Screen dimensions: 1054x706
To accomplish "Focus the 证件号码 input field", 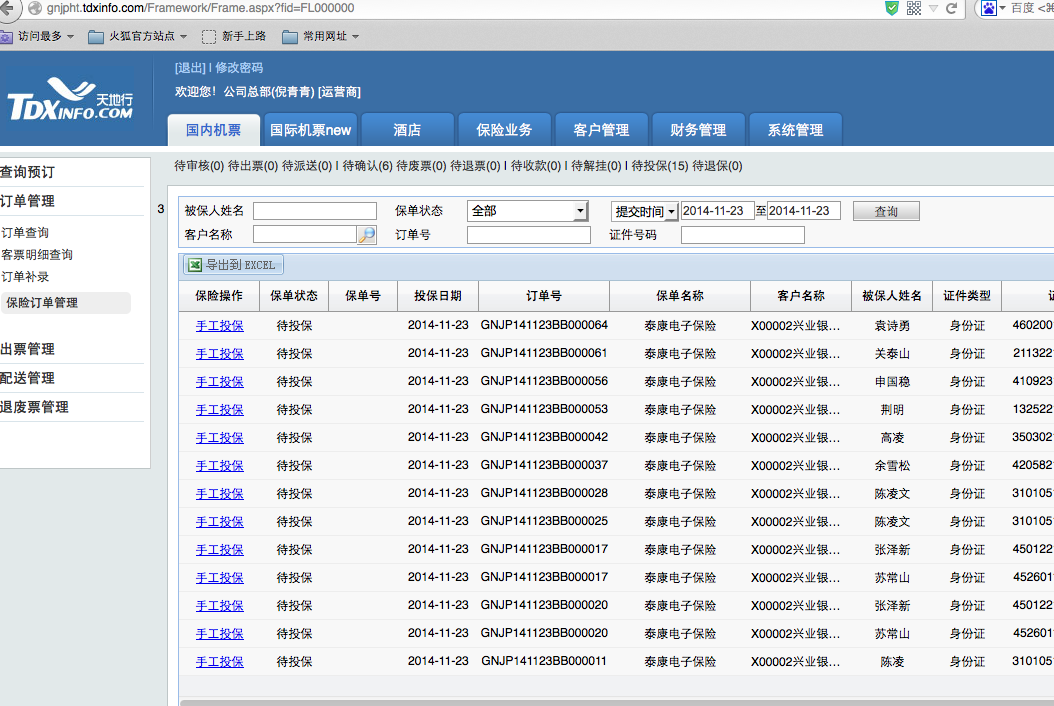I will (742, 235).
